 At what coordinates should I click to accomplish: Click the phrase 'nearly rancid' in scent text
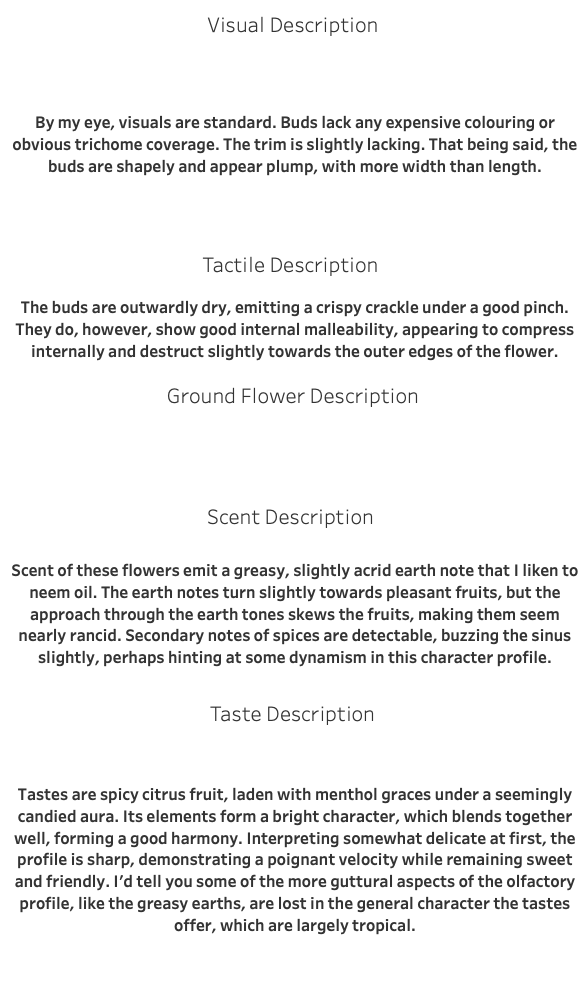(x=69, y=636)
